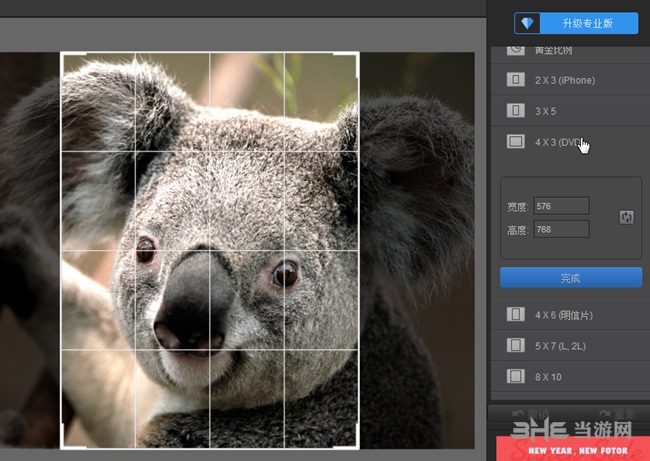Click the crop frame bottom-left corner handle
The image size is (650, 461).
pos(62,446)
